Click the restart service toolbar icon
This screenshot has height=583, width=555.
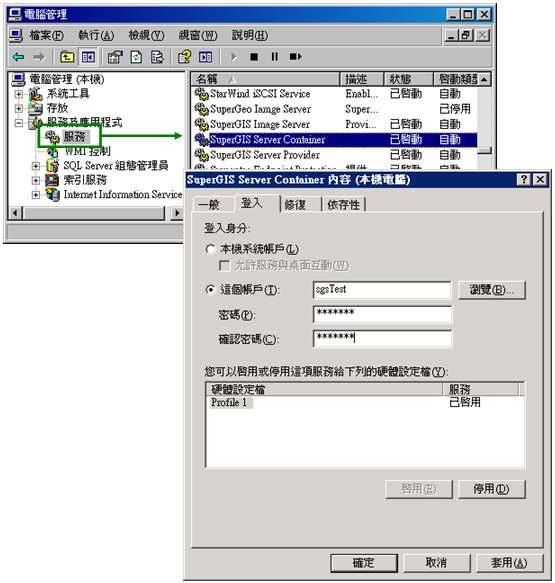[x=296, y=57]
